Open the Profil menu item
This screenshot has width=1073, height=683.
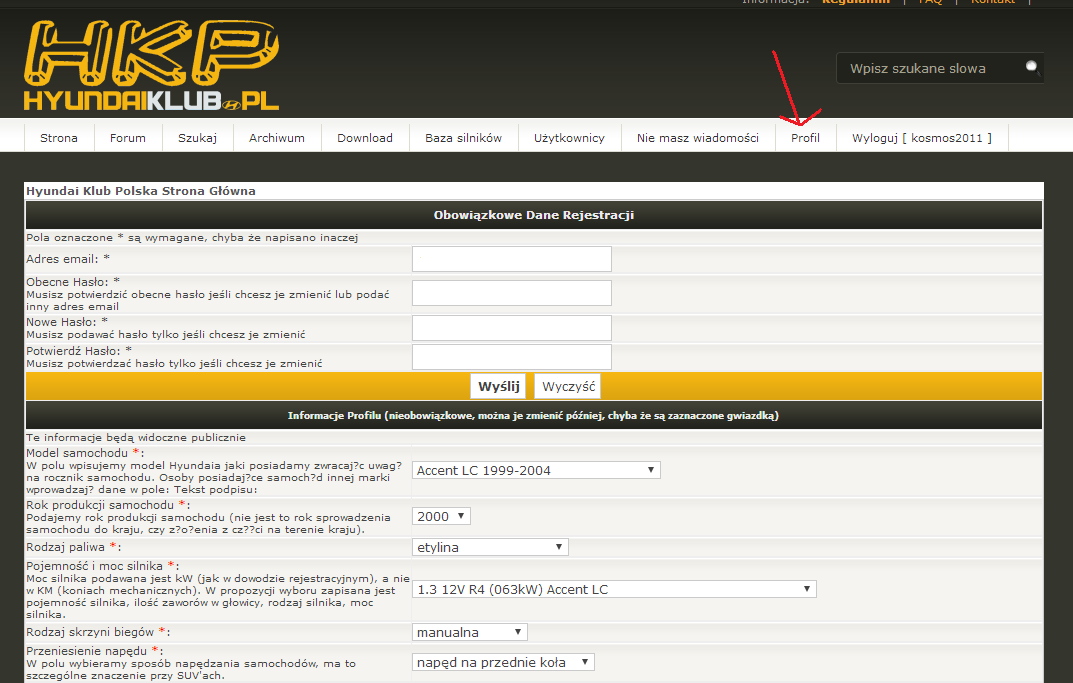coord(805,138)
